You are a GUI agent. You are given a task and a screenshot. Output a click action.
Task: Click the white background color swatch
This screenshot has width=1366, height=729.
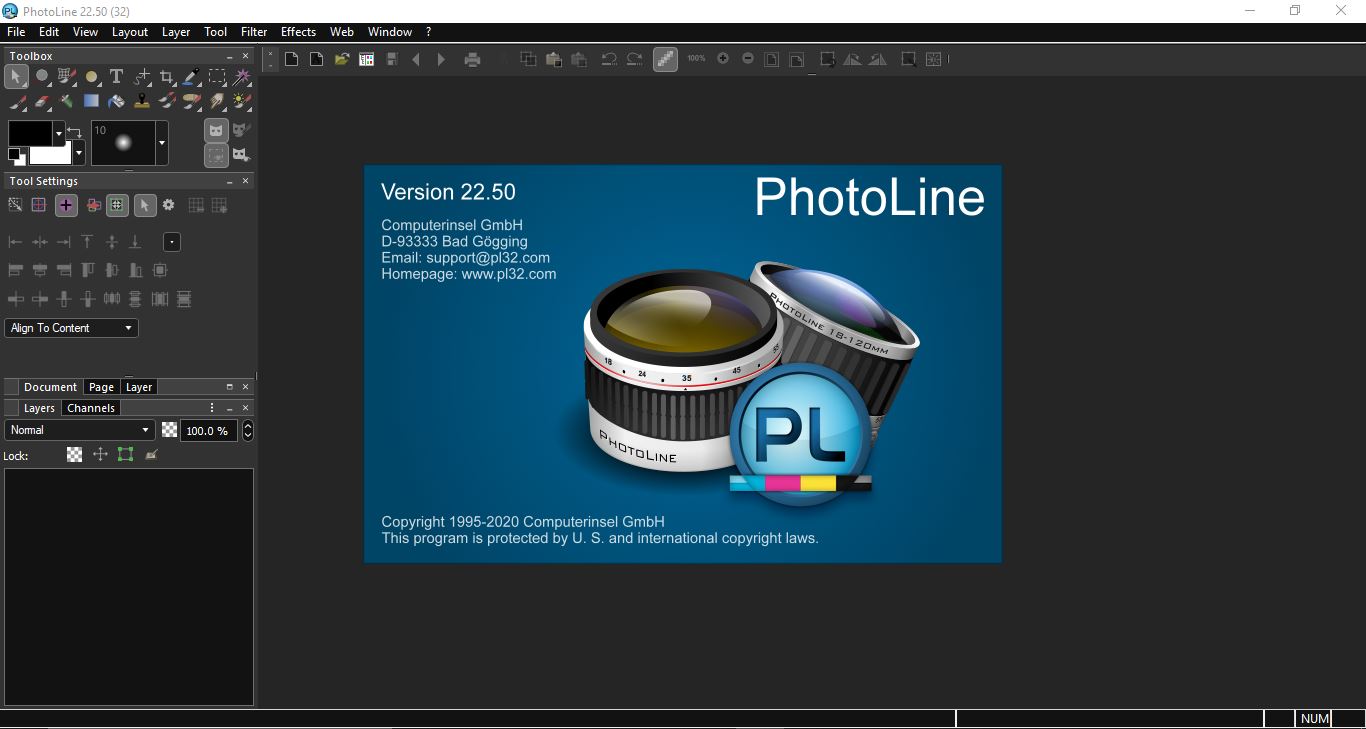coord(50,154)
